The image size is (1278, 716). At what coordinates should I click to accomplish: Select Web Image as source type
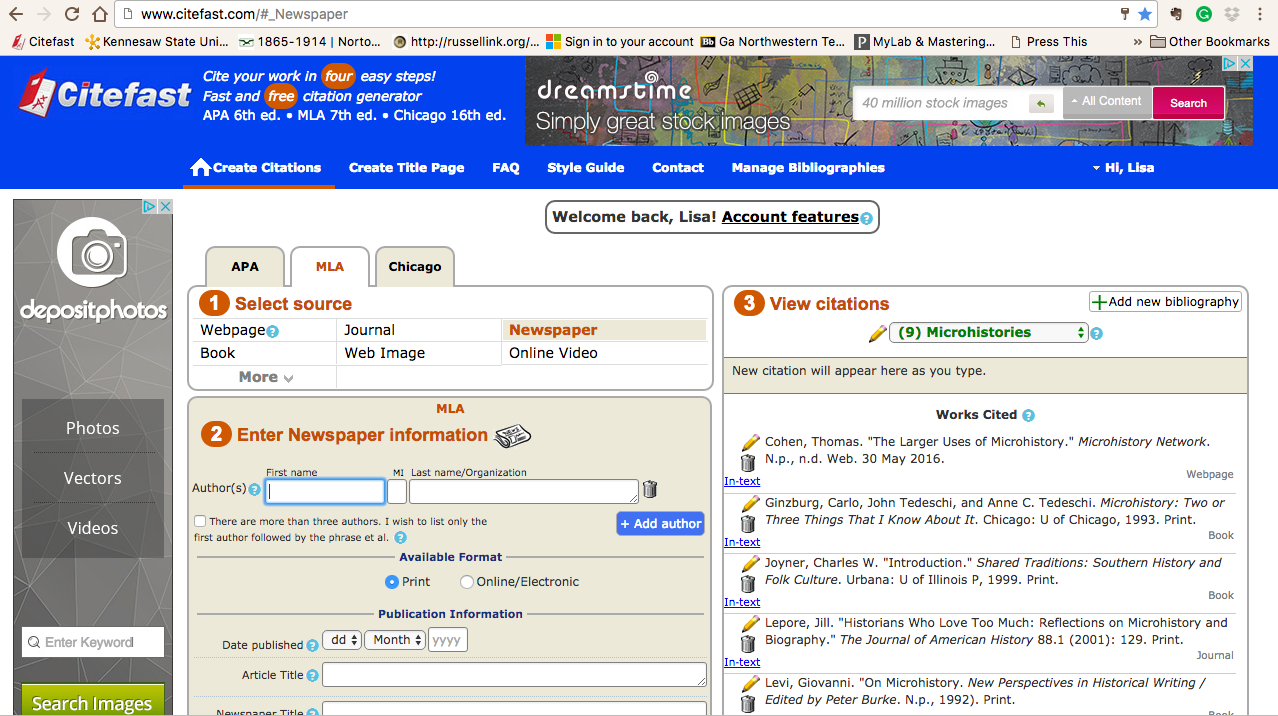pos(385,353)
